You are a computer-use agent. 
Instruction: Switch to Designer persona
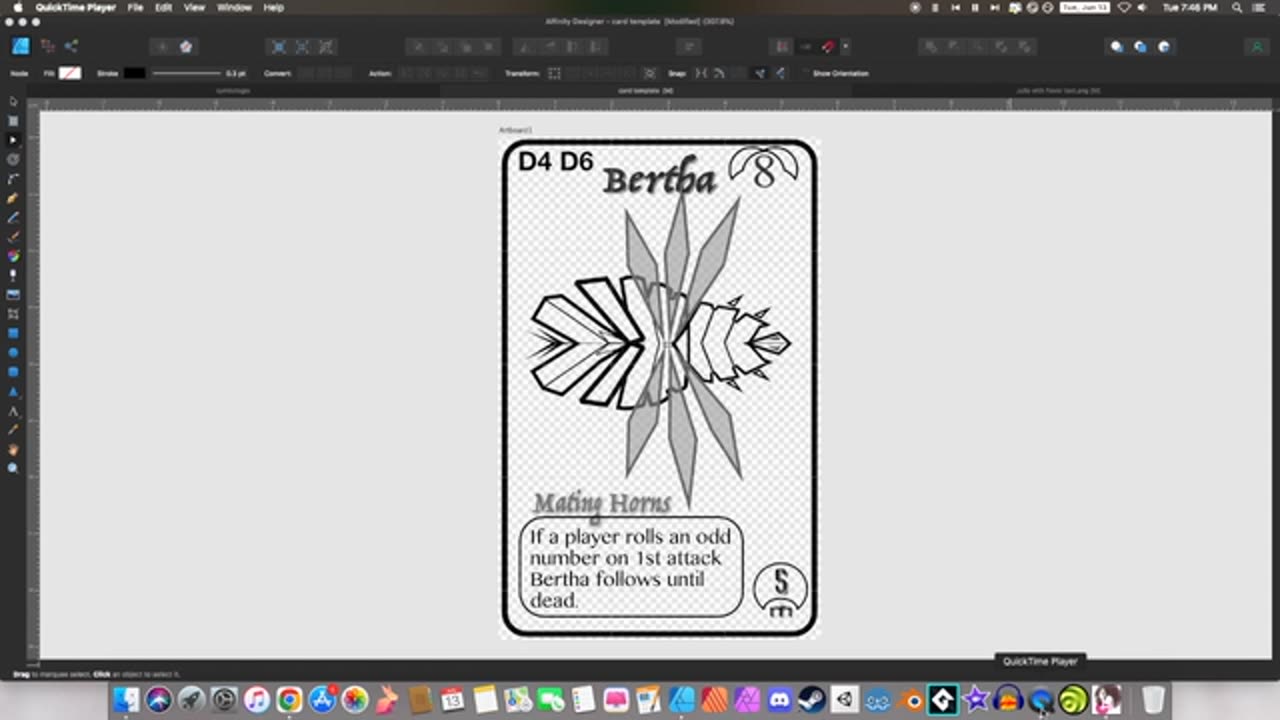pos(20,46)
